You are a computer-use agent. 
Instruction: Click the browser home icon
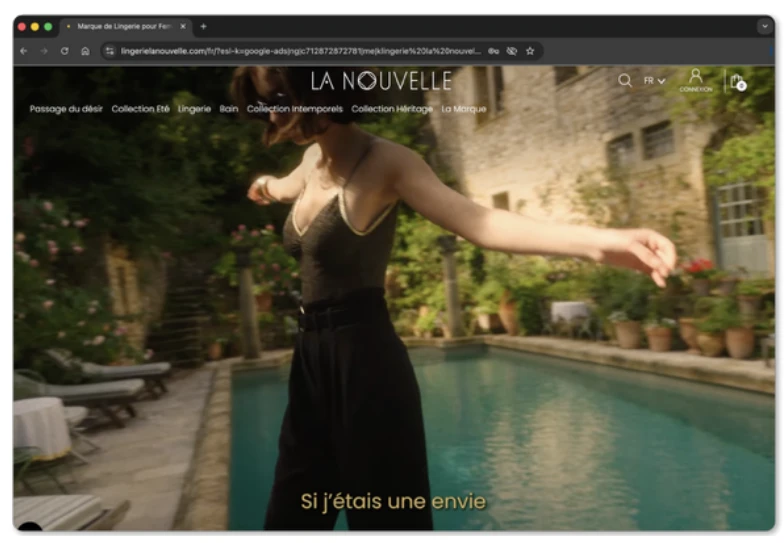(86, 51)
